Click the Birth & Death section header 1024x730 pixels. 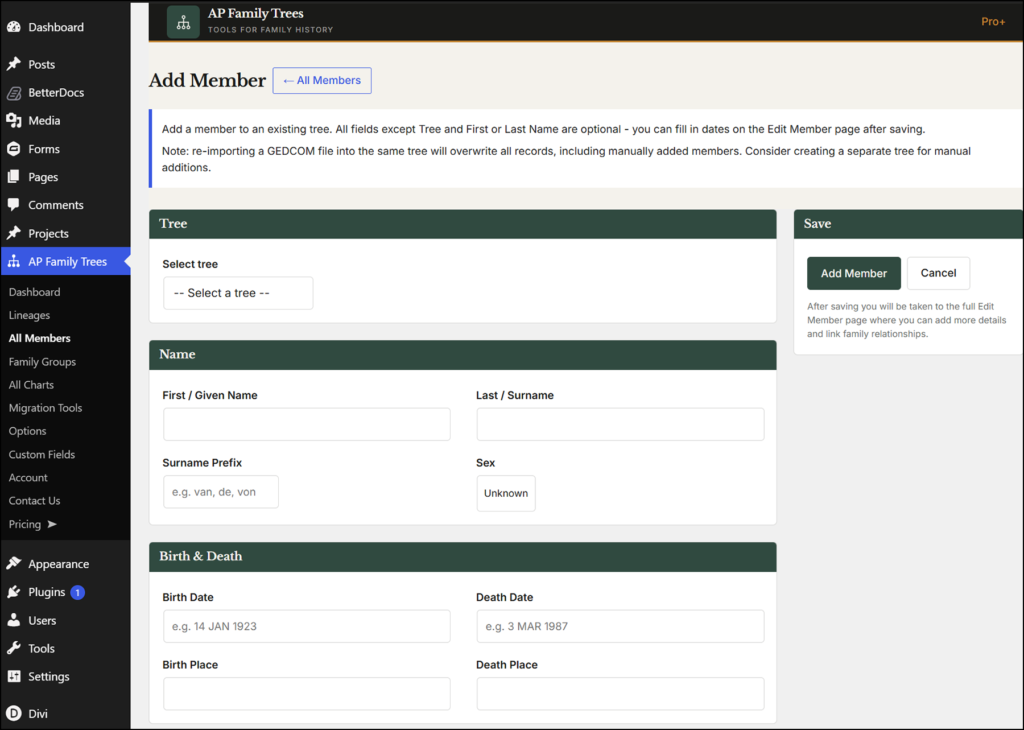tap(462, 557)
